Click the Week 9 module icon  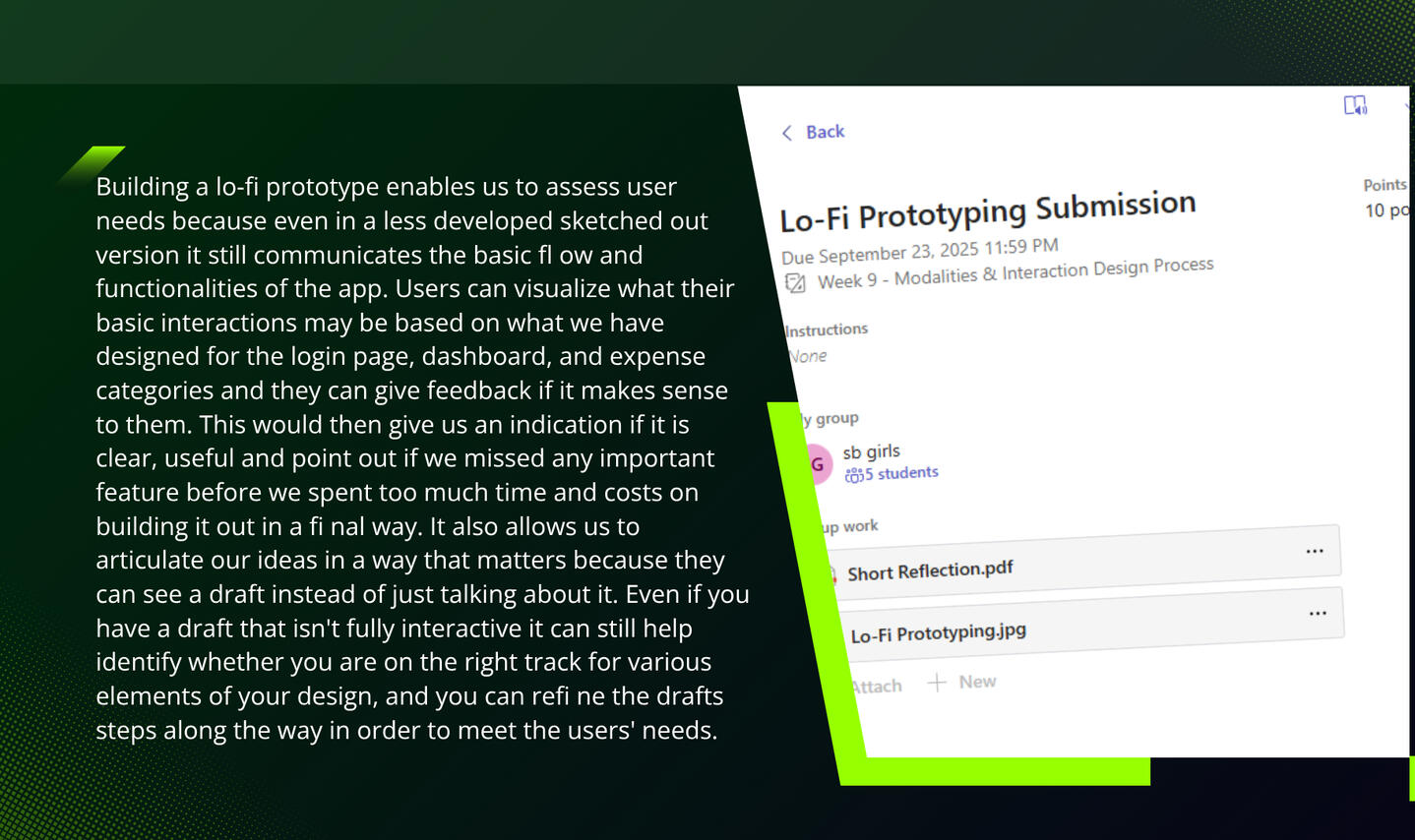(795, 284)
